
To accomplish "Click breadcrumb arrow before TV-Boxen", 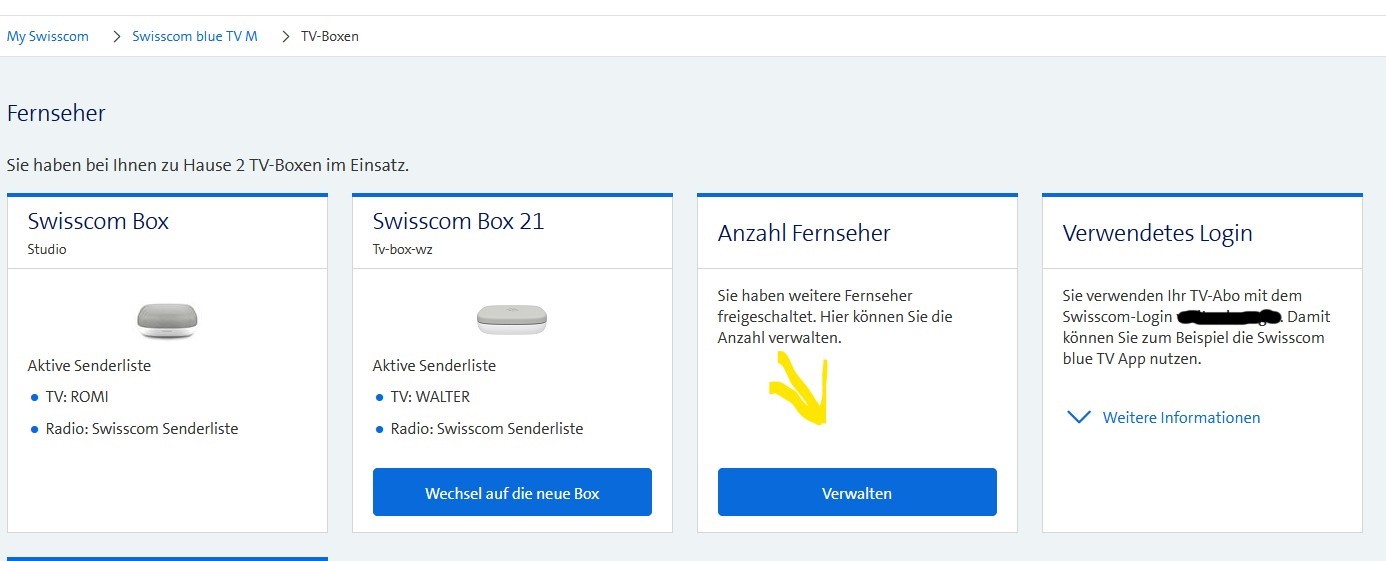I will [285, 36].
